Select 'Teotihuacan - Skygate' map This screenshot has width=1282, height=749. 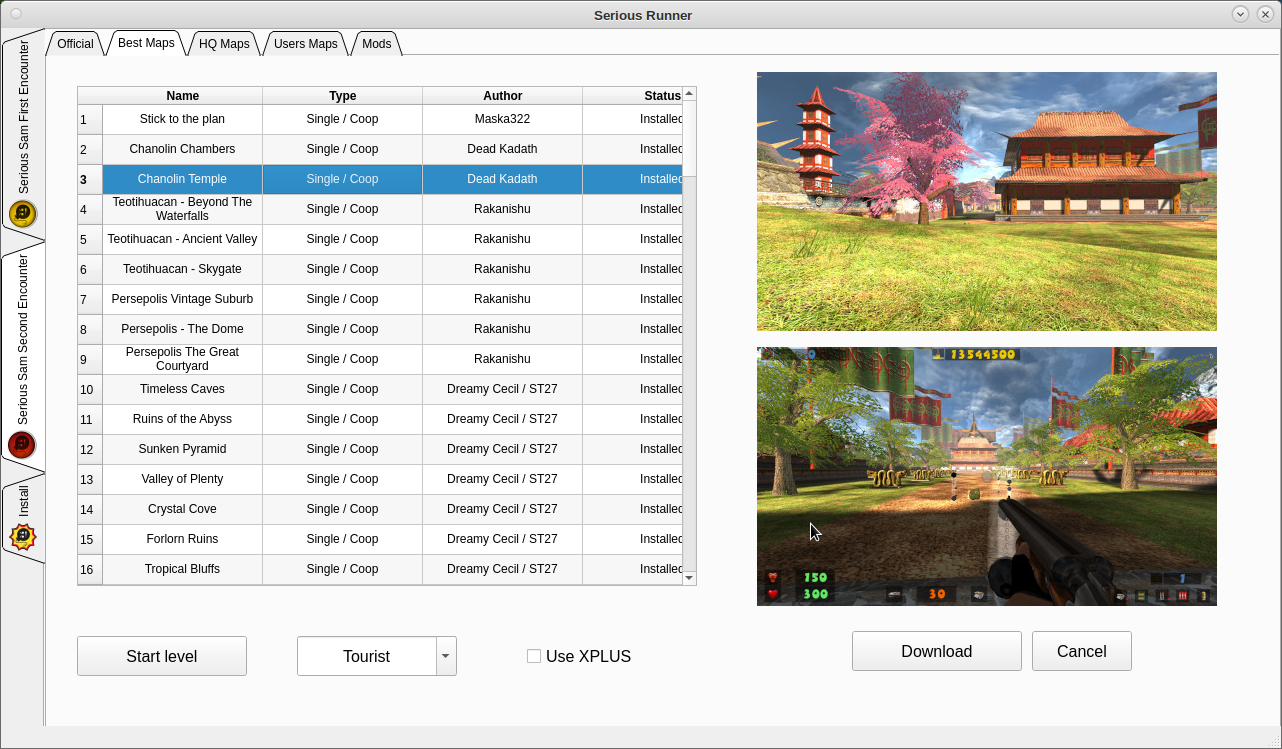pos(183,269)
